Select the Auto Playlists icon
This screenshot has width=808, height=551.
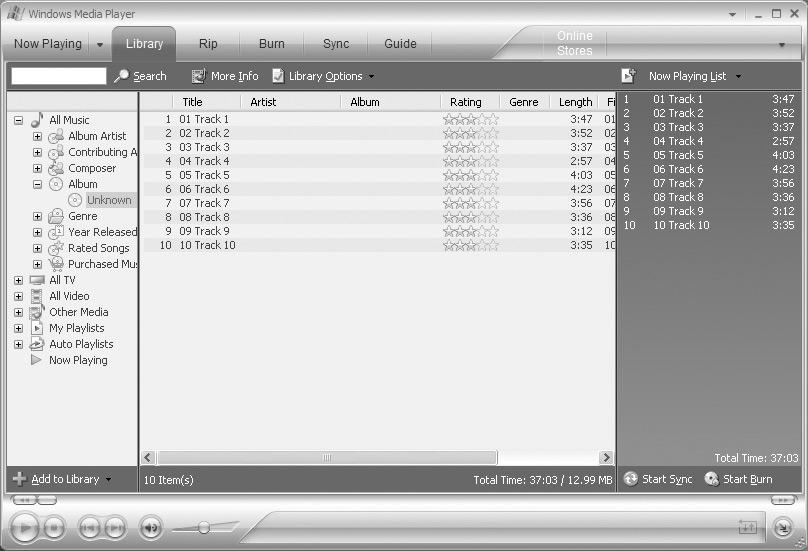click(x=37, y=344)
